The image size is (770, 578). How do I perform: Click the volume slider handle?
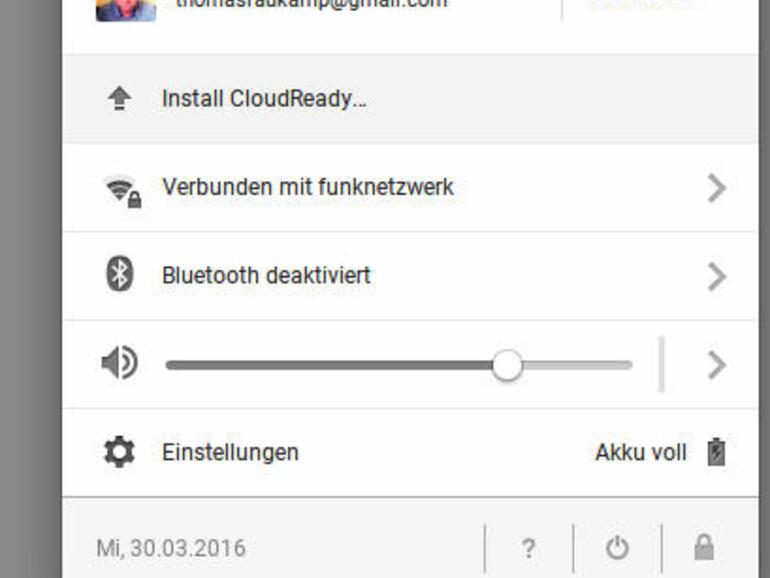[x=507, y=365]
